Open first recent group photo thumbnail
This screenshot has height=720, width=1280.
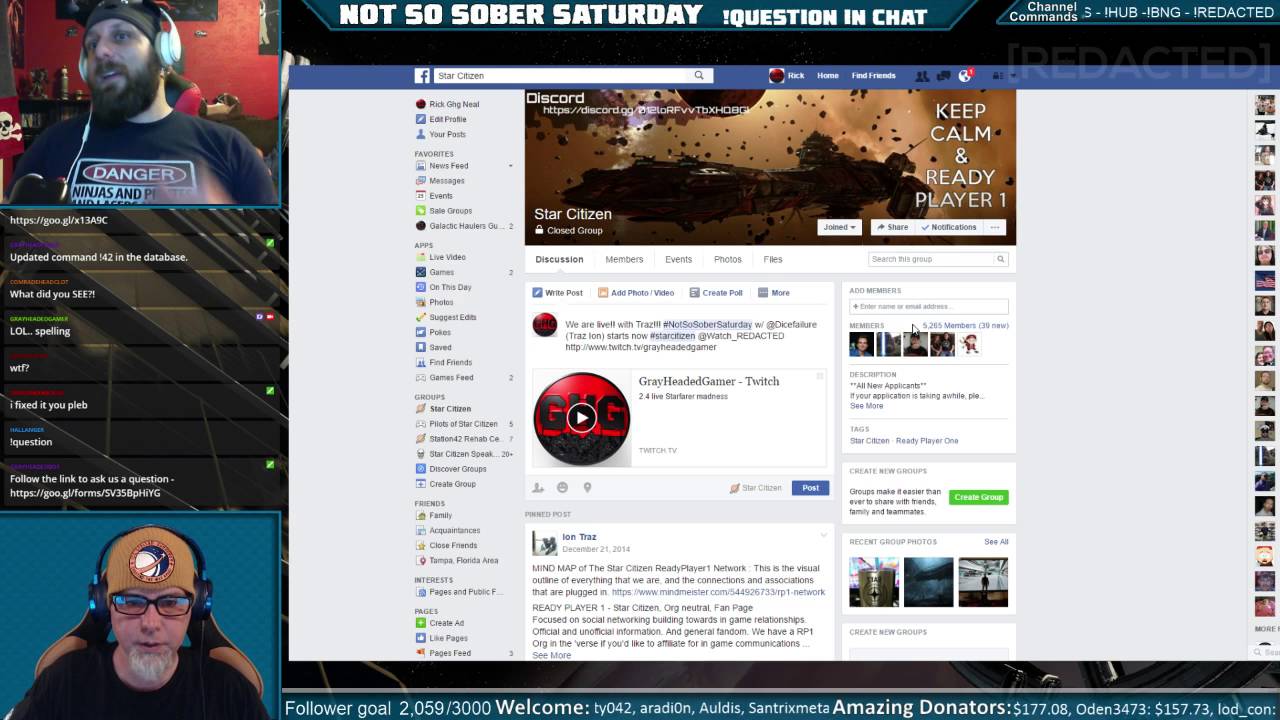pos(874,582)
